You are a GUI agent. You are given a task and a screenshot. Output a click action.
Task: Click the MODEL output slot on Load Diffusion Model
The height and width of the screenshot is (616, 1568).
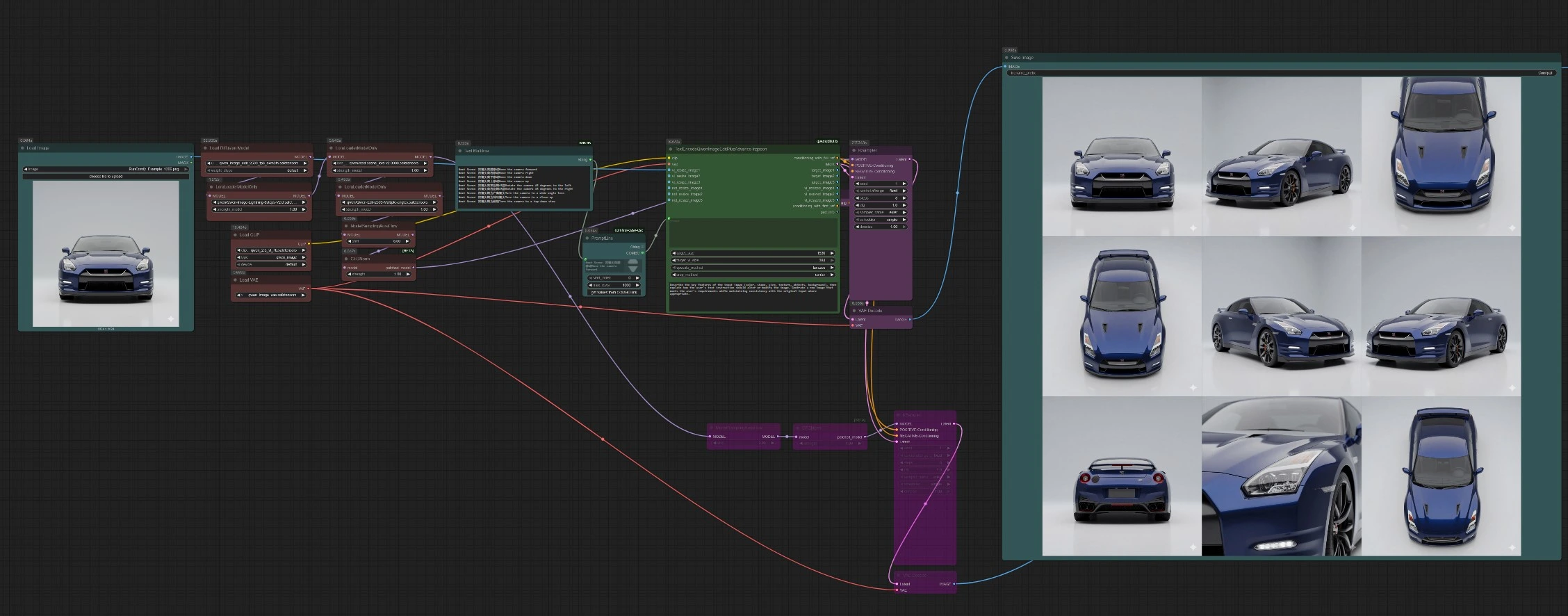(309, 156)
